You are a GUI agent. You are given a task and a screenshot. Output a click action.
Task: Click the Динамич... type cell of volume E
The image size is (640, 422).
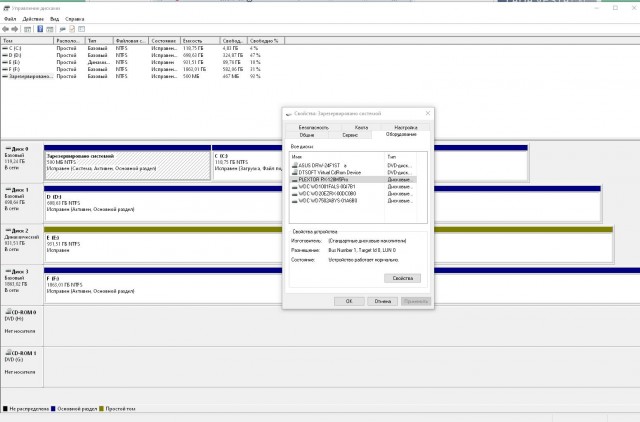click(98, 62)
